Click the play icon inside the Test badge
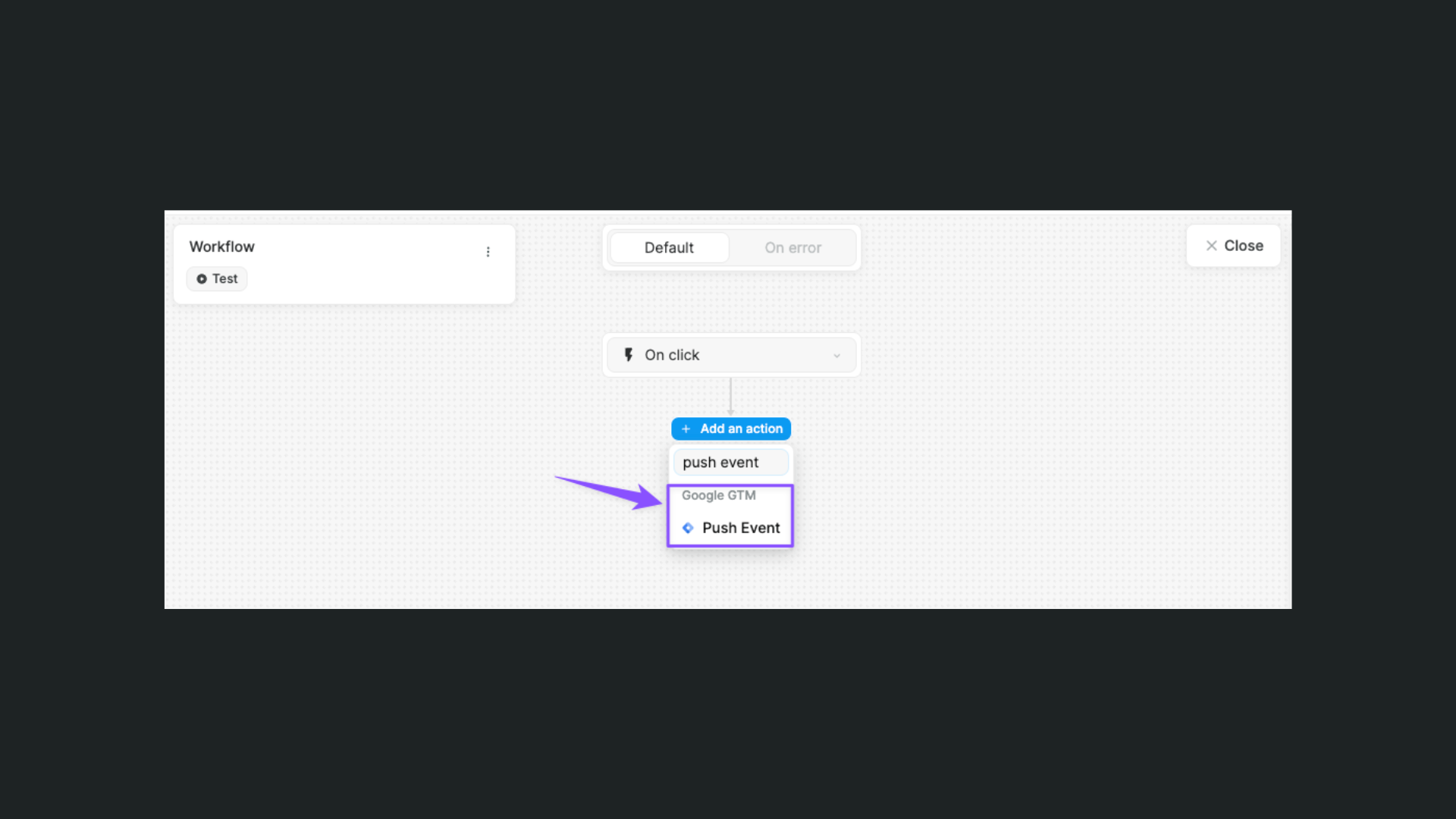The height and width of the screenshot is (819, 1456). coord(201,278)
